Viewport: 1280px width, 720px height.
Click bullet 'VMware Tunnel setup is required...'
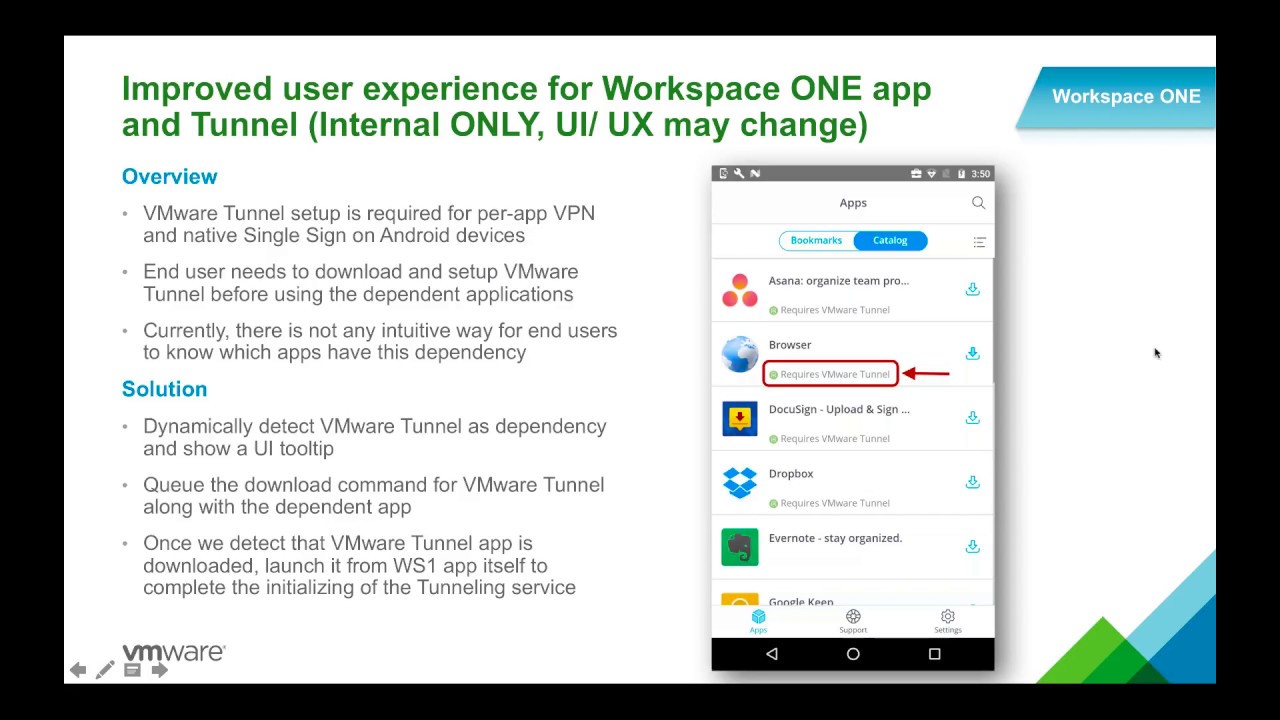pos(369,224)
